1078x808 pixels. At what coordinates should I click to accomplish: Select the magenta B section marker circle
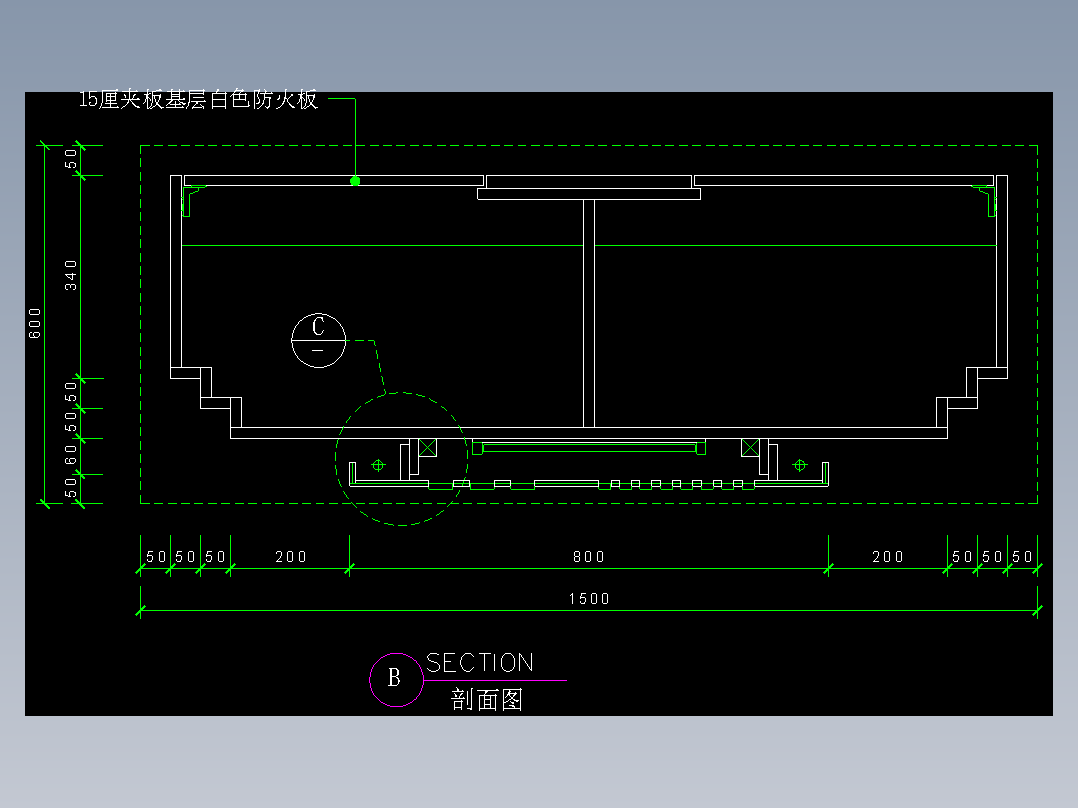(x=396, y=679)
